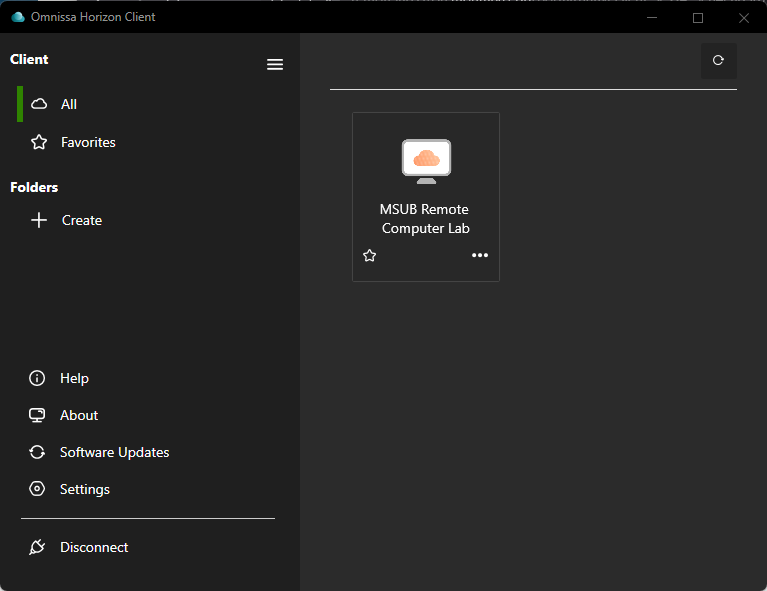767x591 pixels.
Task: Maximize the Horizon Client window
Action: point(698,17)
